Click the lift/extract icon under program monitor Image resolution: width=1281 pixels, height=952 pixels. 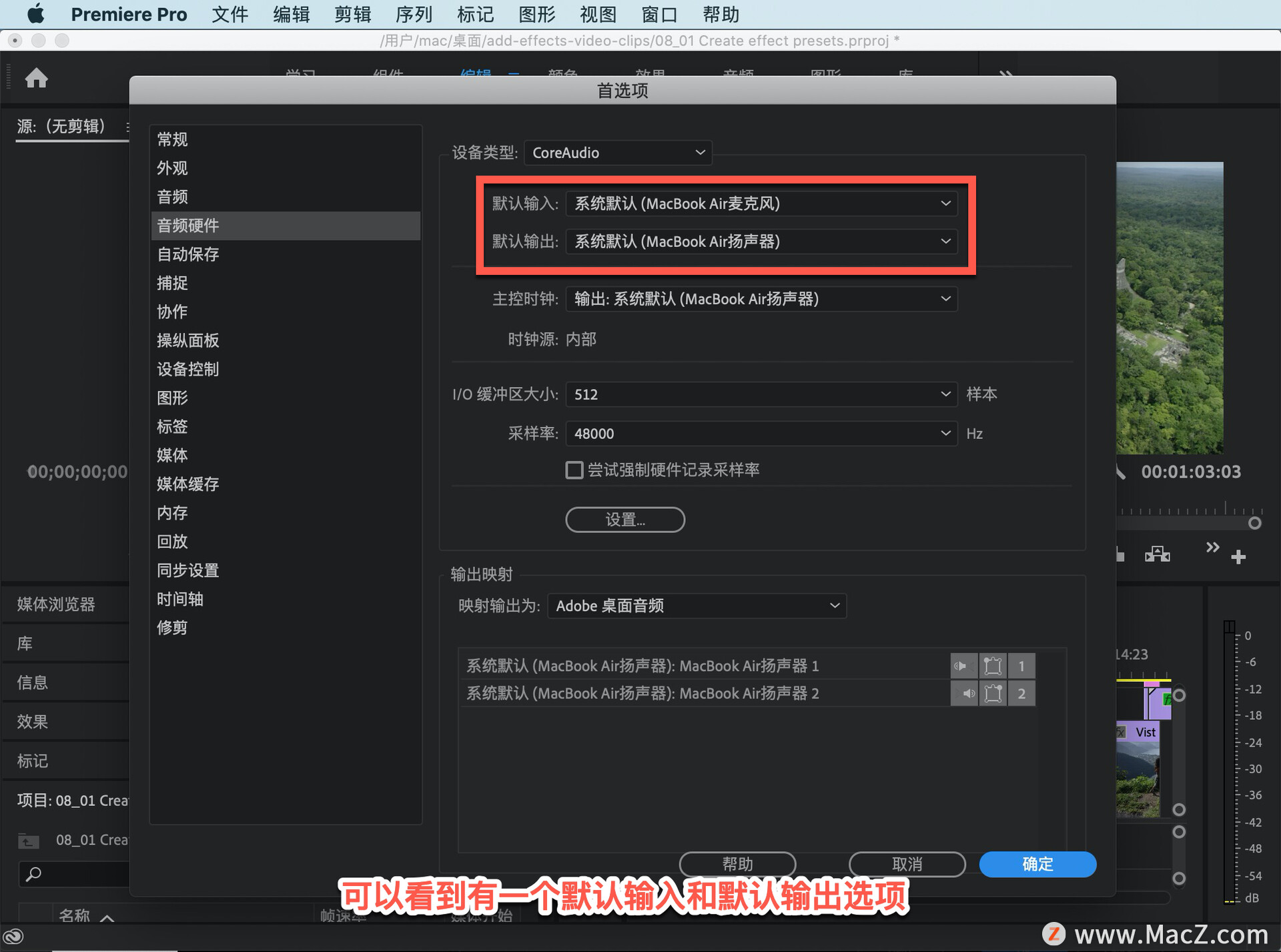(x=1157, y=554)
